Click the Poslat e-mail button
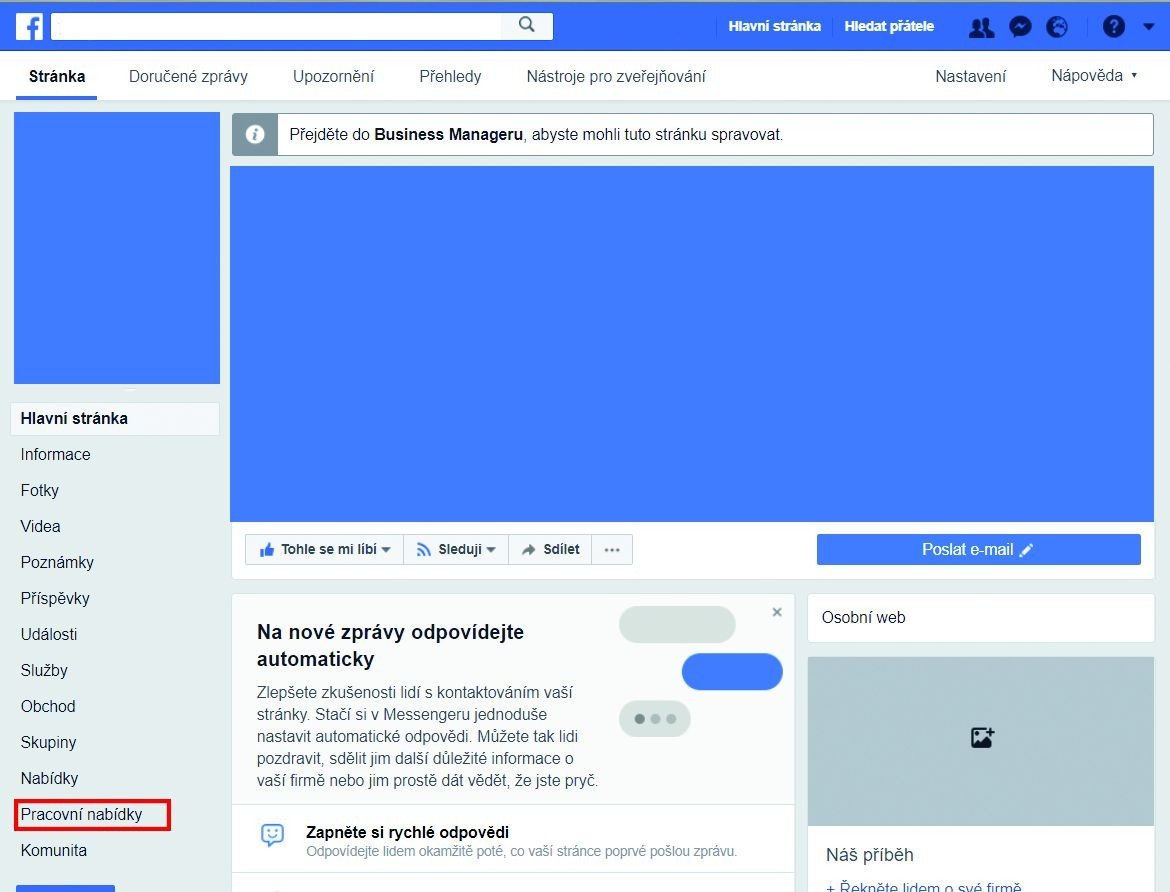This screenshot has height=892, width=1170. click(978, 549)
